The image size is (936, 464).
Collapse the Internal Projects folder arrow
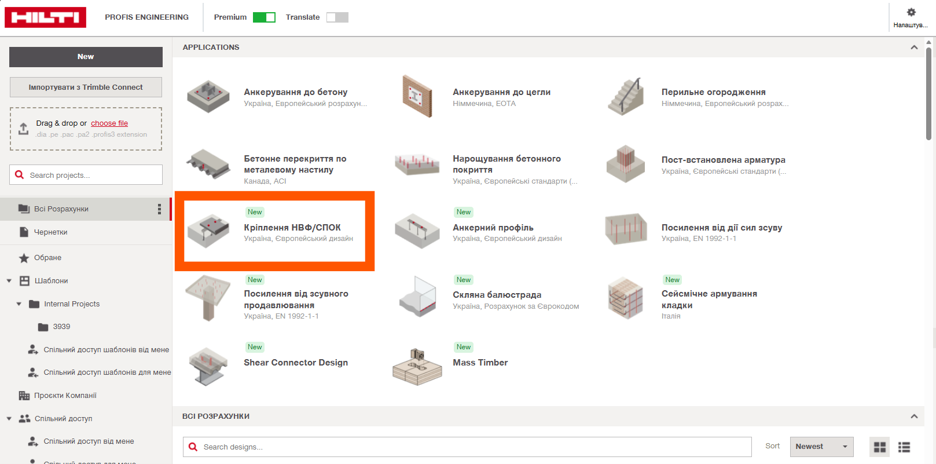[19, 304]
